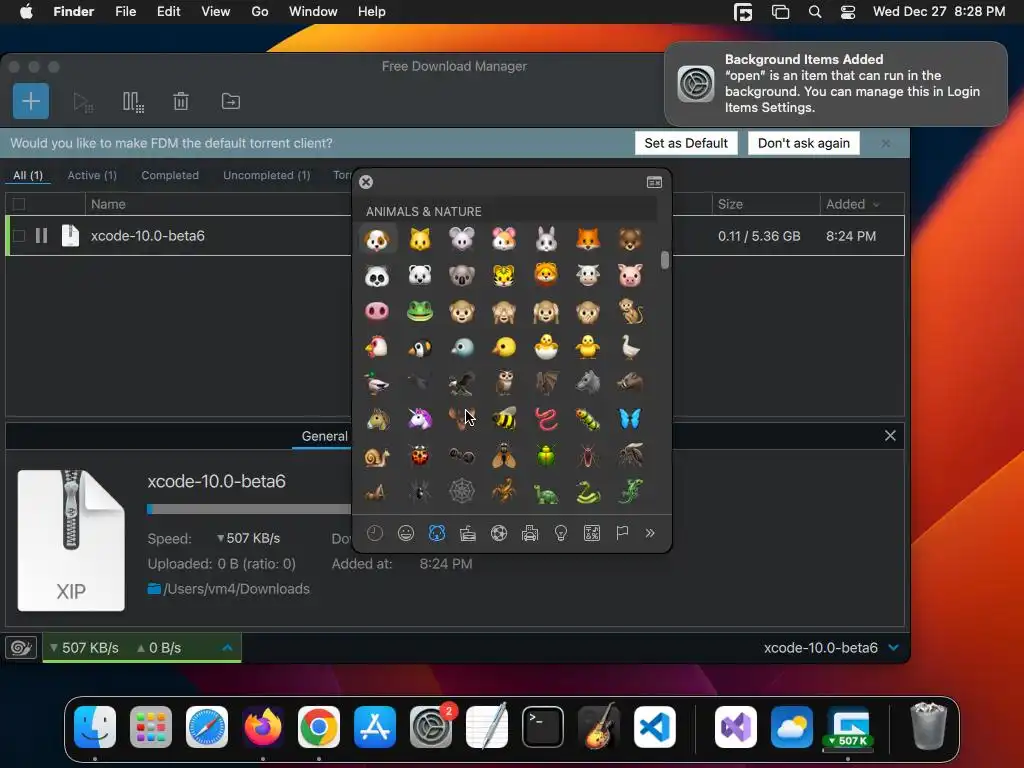This screenshot has height=768, width=1024.
Task: Pick the snail emoji
Action: (x=377, y=456)
